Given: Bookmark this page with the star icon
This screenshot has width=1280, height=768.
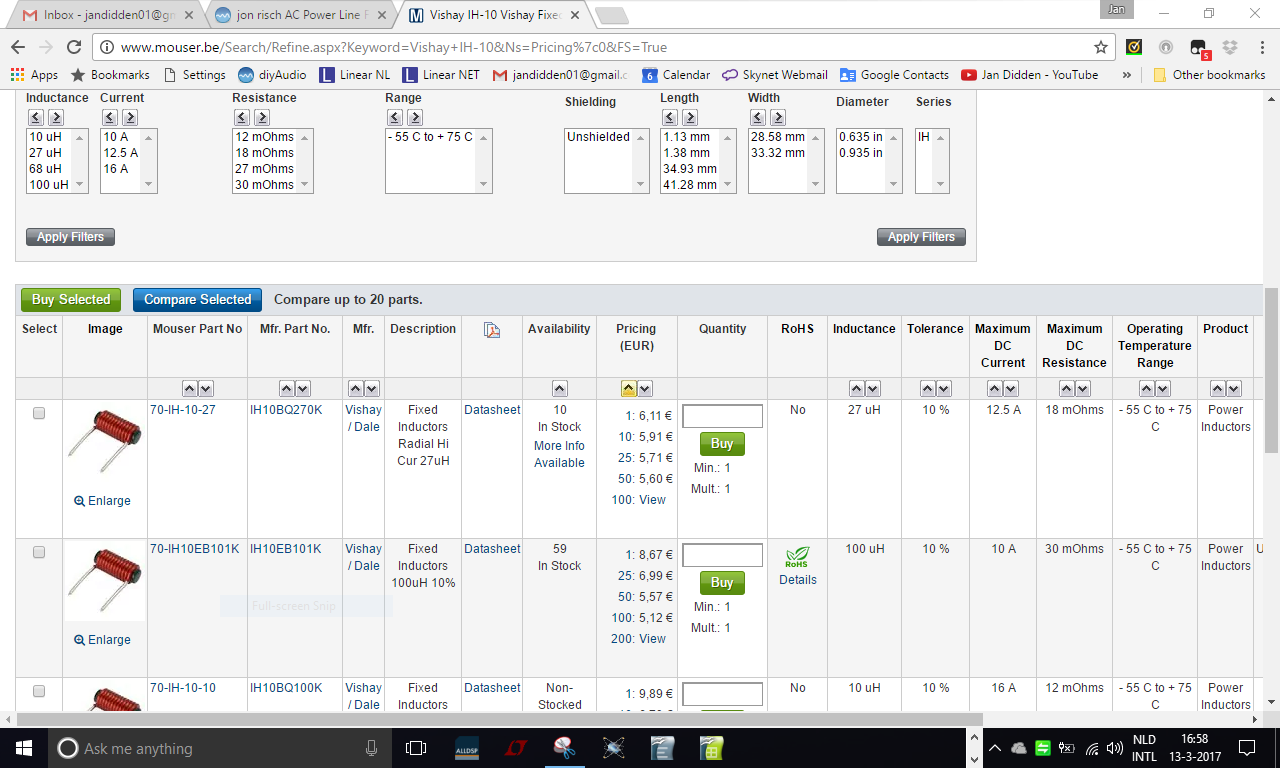Looking at the screenshot, I should point(1101,47).
